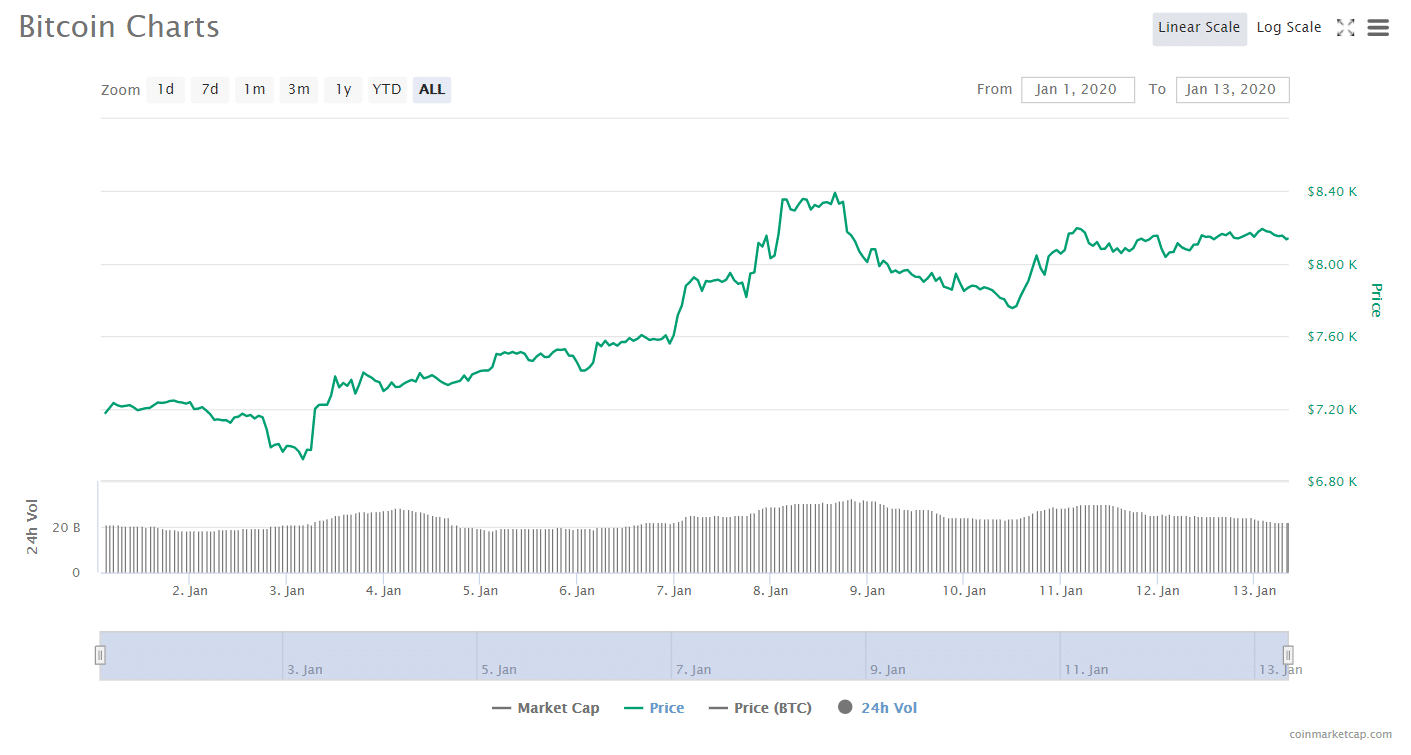The height and width of the screenshot is (755, 1411).
Task: Grab the left navigator range handle
Action: [x=100, y=655]
